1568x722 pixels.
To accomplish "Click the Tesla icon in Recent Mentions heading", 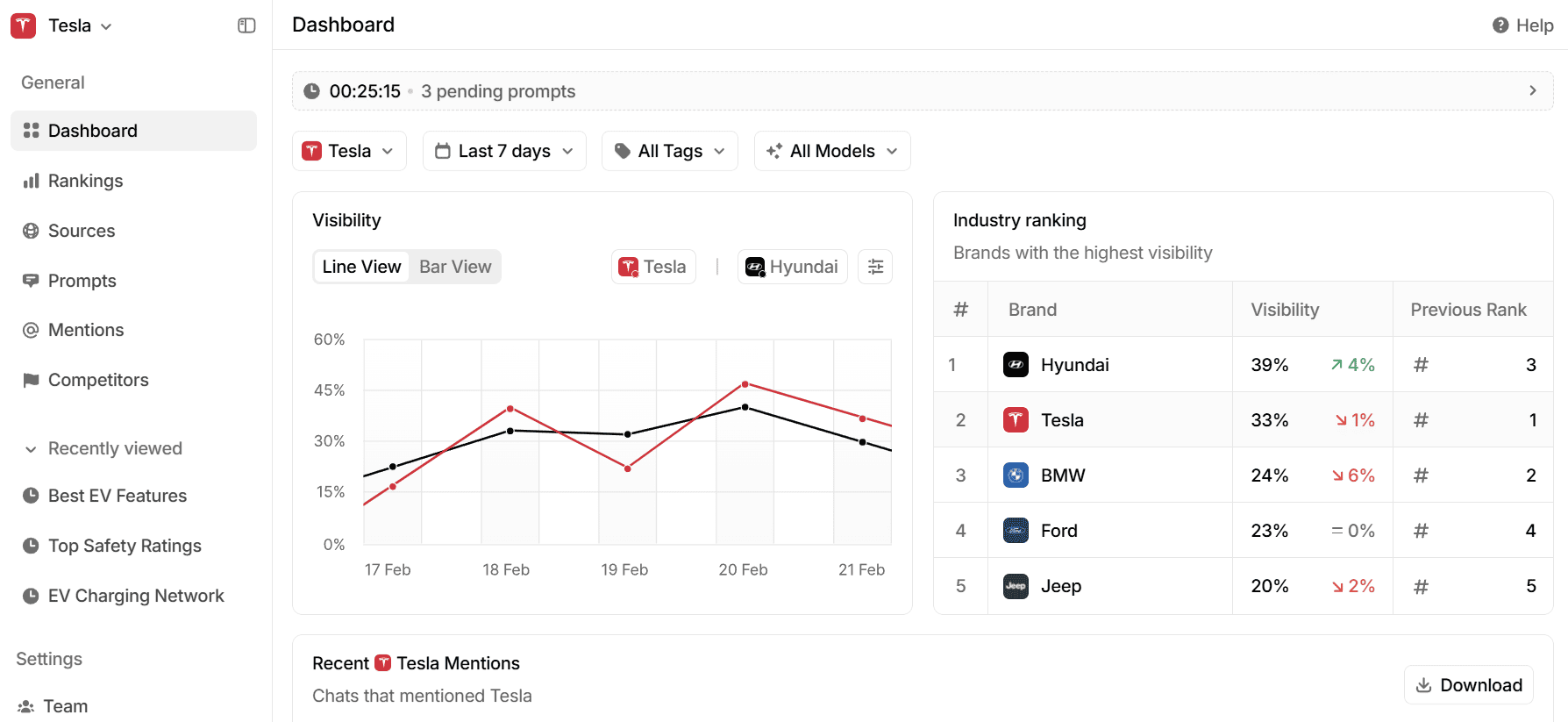I will point(383,663).
